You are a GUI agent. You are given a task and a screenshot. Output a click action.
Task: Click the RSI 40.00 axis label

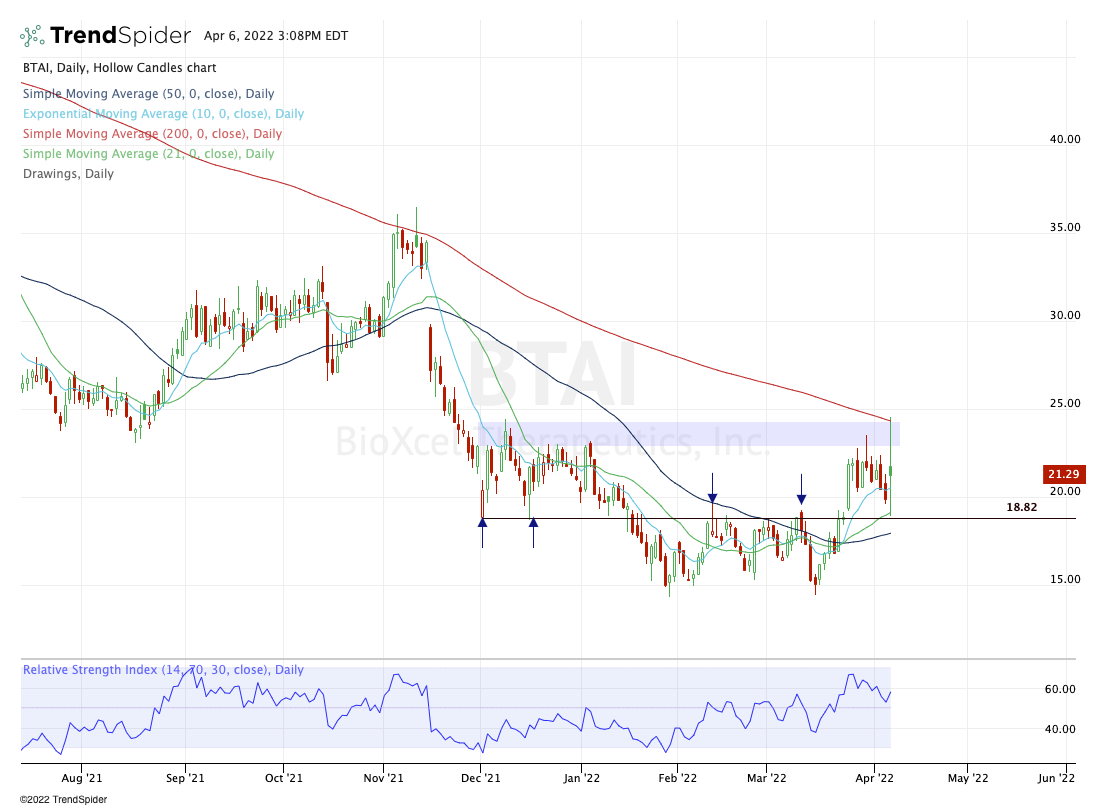point(1059,729)
